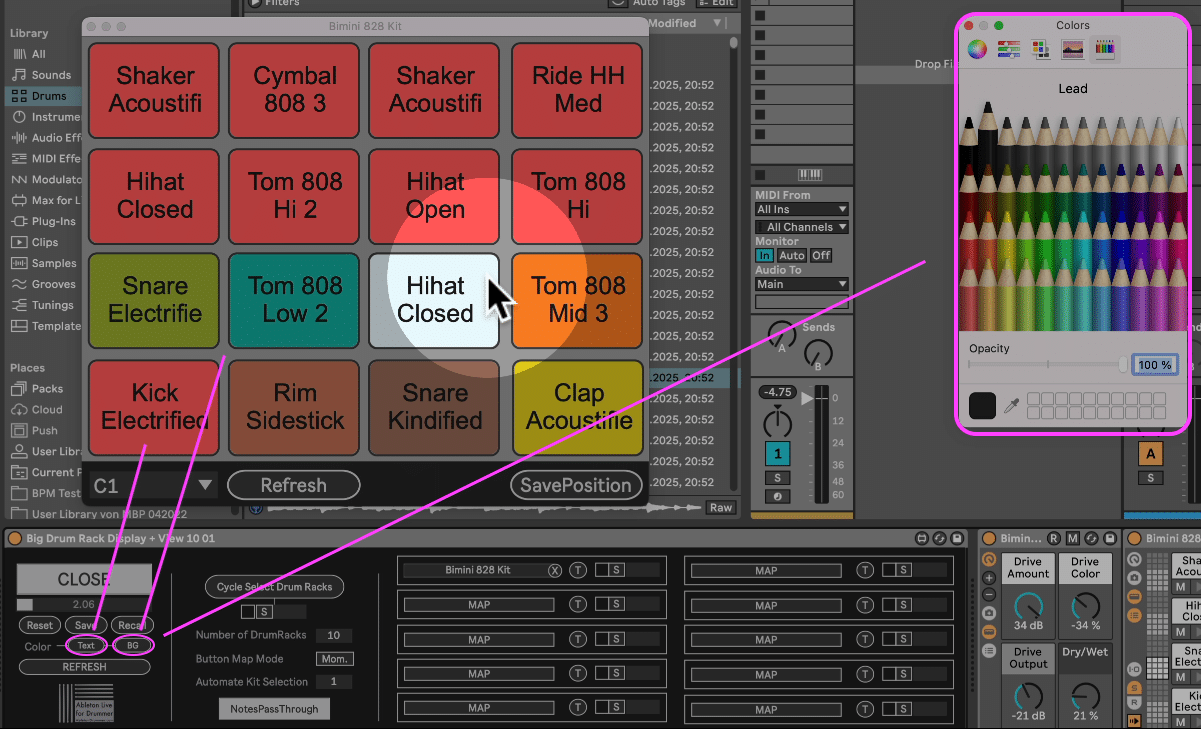Image resolution: width=1201 pixels, height=729 pixels.
Task: Trigger the Kick Electrified pad
Action: pyautogui.click(x=154, y=407)
